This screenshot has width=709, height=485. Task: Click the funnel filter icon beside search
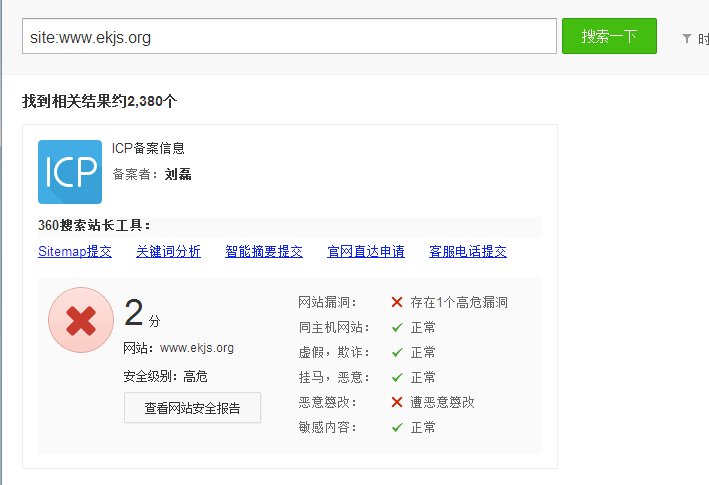(x=687, y=38)
